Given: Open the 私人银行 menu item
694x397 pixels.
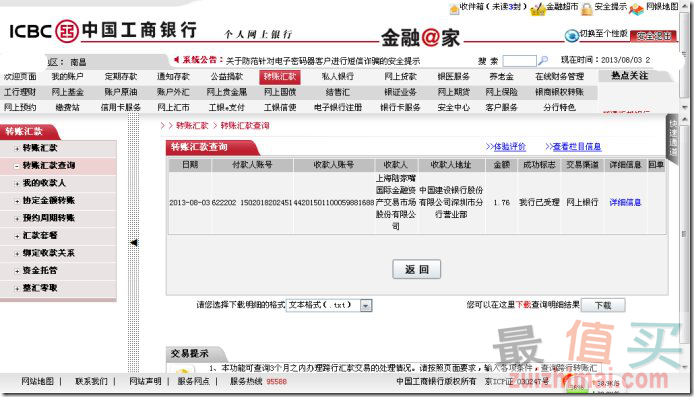Looking at the screenshot, I should coord(338,77).
